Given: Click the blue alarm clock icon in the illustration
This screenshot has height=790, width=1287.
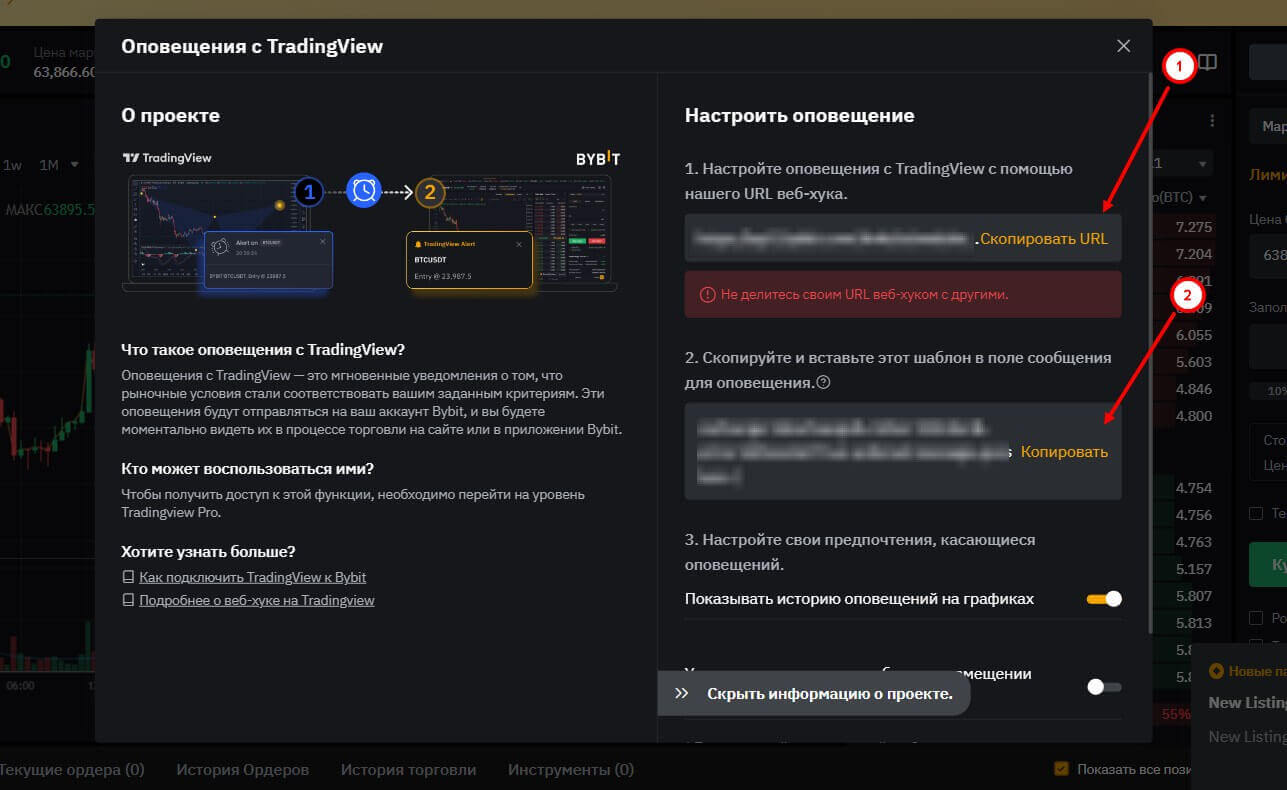Looking at the screenshot, I should click(364, 190).
